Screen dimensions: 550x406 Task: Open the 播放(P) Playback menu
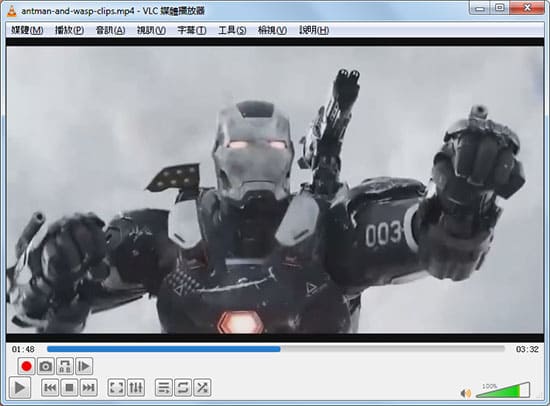pos(69,30)
